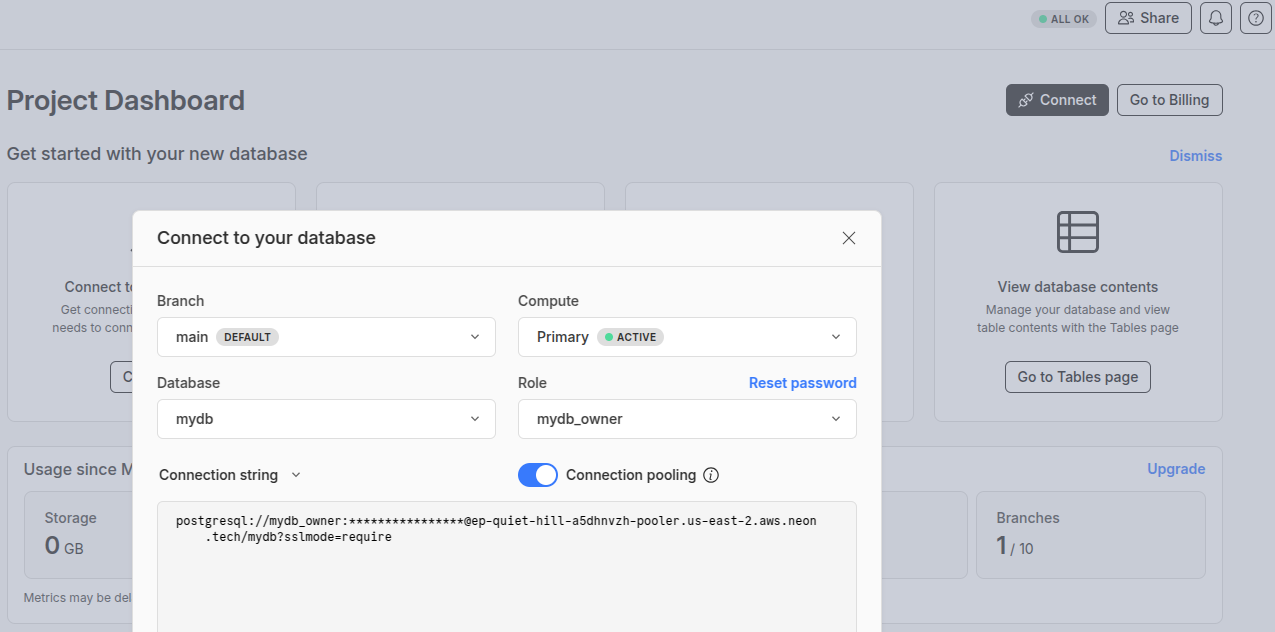This screenshot has width=1275, height=632.
Task: Click the Upgrade link
Action: click(1176, 469)
